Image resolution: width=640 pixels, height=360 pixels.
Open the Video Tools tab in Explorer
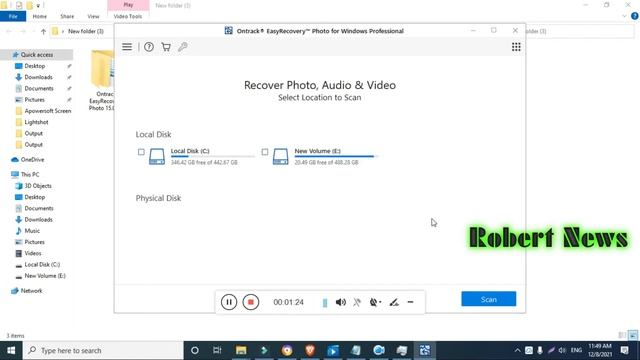coord(128,16)
